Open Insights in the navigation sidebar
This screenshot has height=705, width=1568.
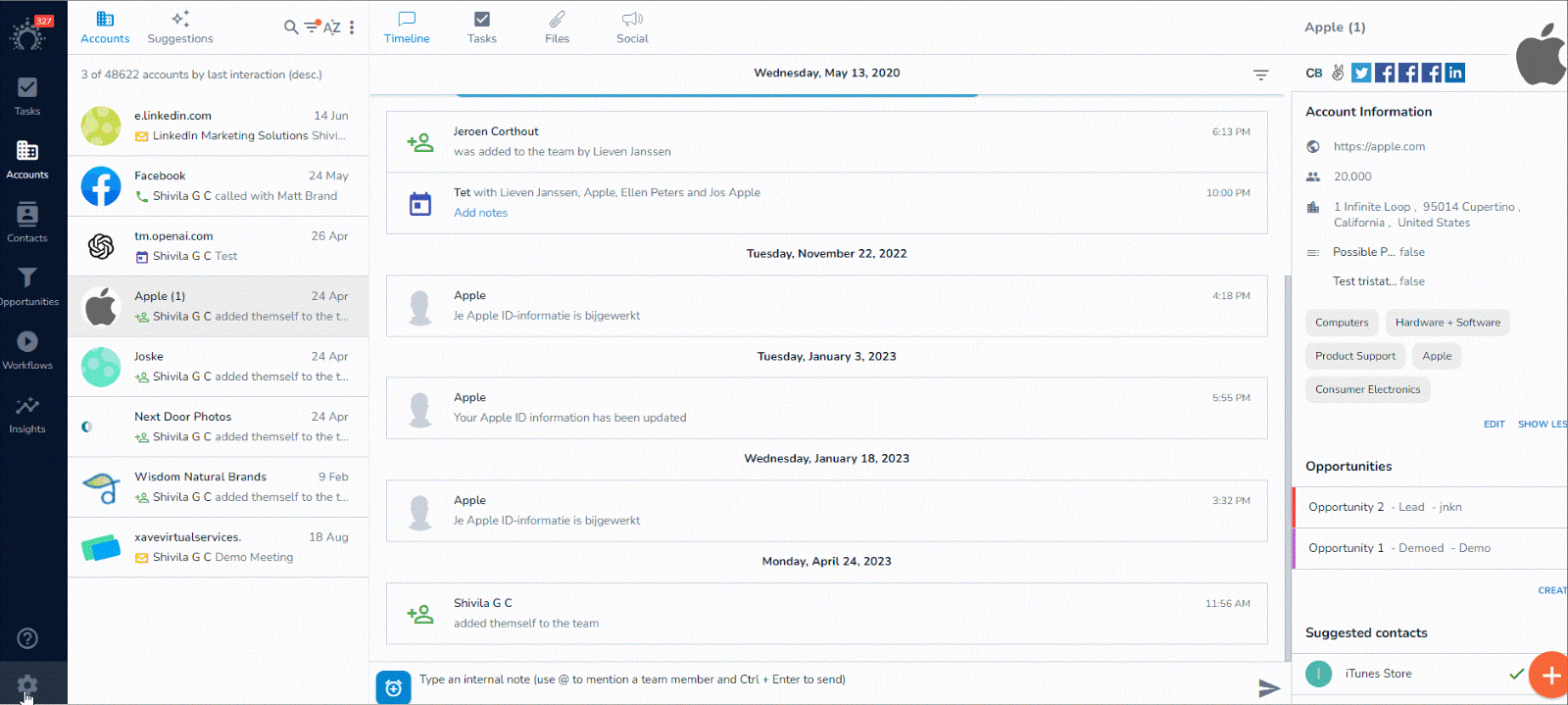point(27,414)
